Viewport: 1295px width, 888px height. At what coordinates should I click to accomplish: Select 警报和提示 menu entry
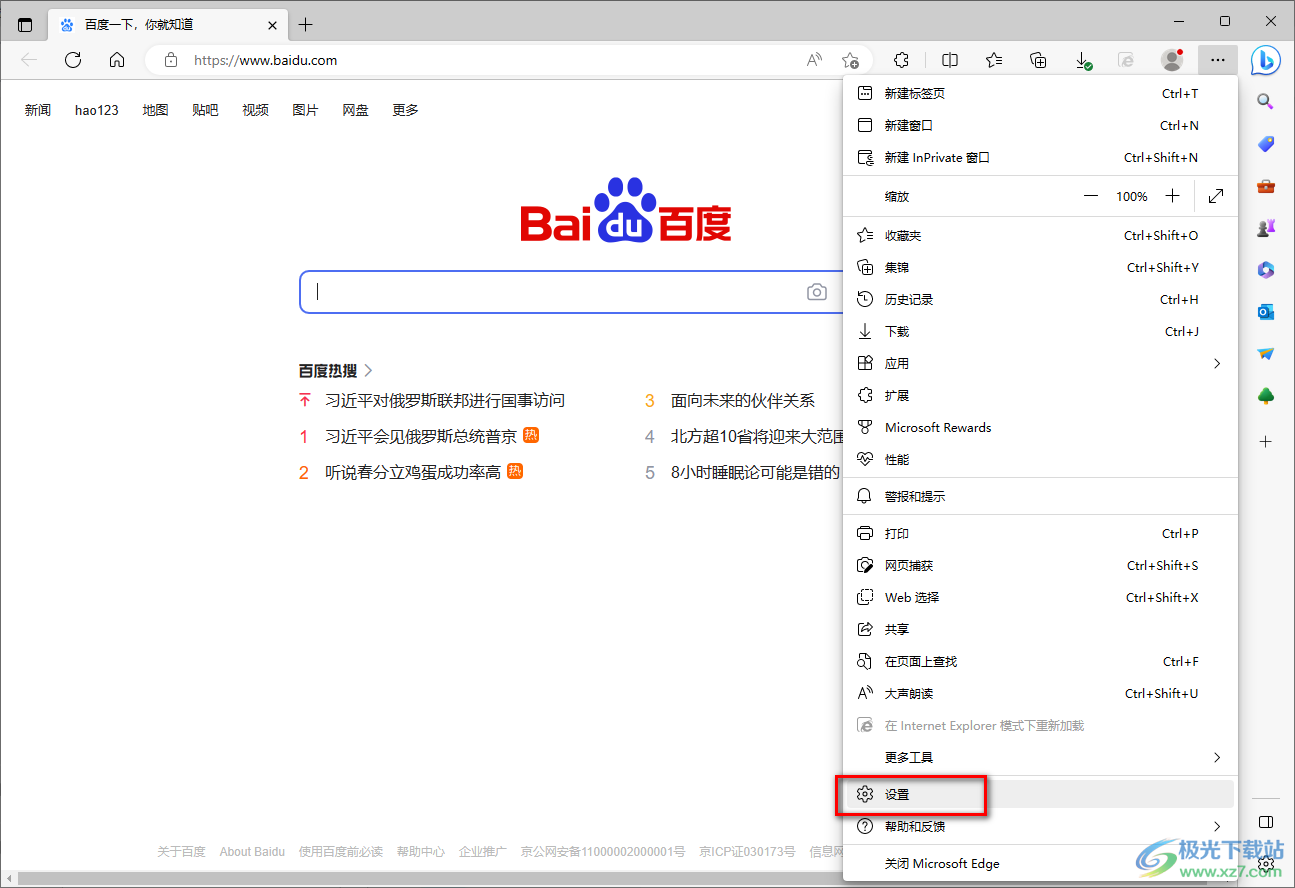pos(1040,496)
